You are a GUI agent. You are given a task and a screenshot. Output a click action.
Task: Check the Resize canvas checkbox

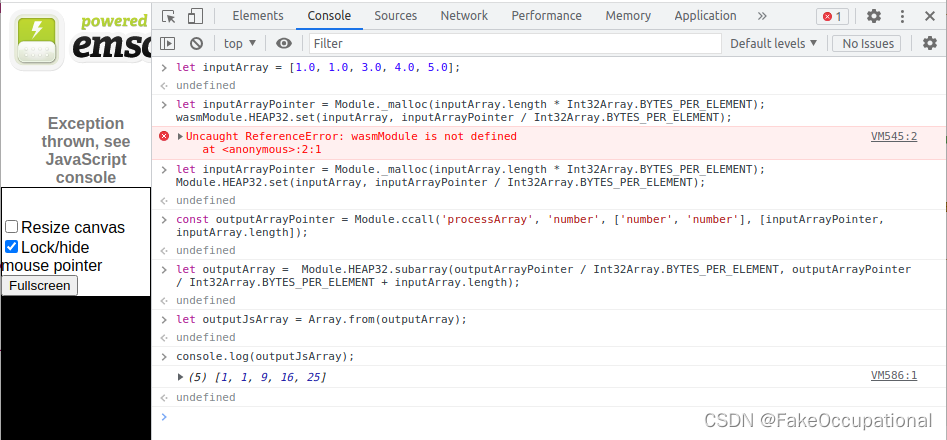(11, 227)
